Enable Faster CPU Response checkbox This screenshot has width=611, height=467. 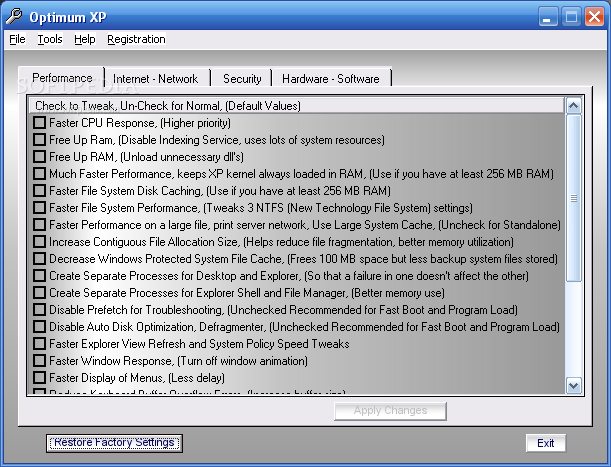tap(39, 123)
